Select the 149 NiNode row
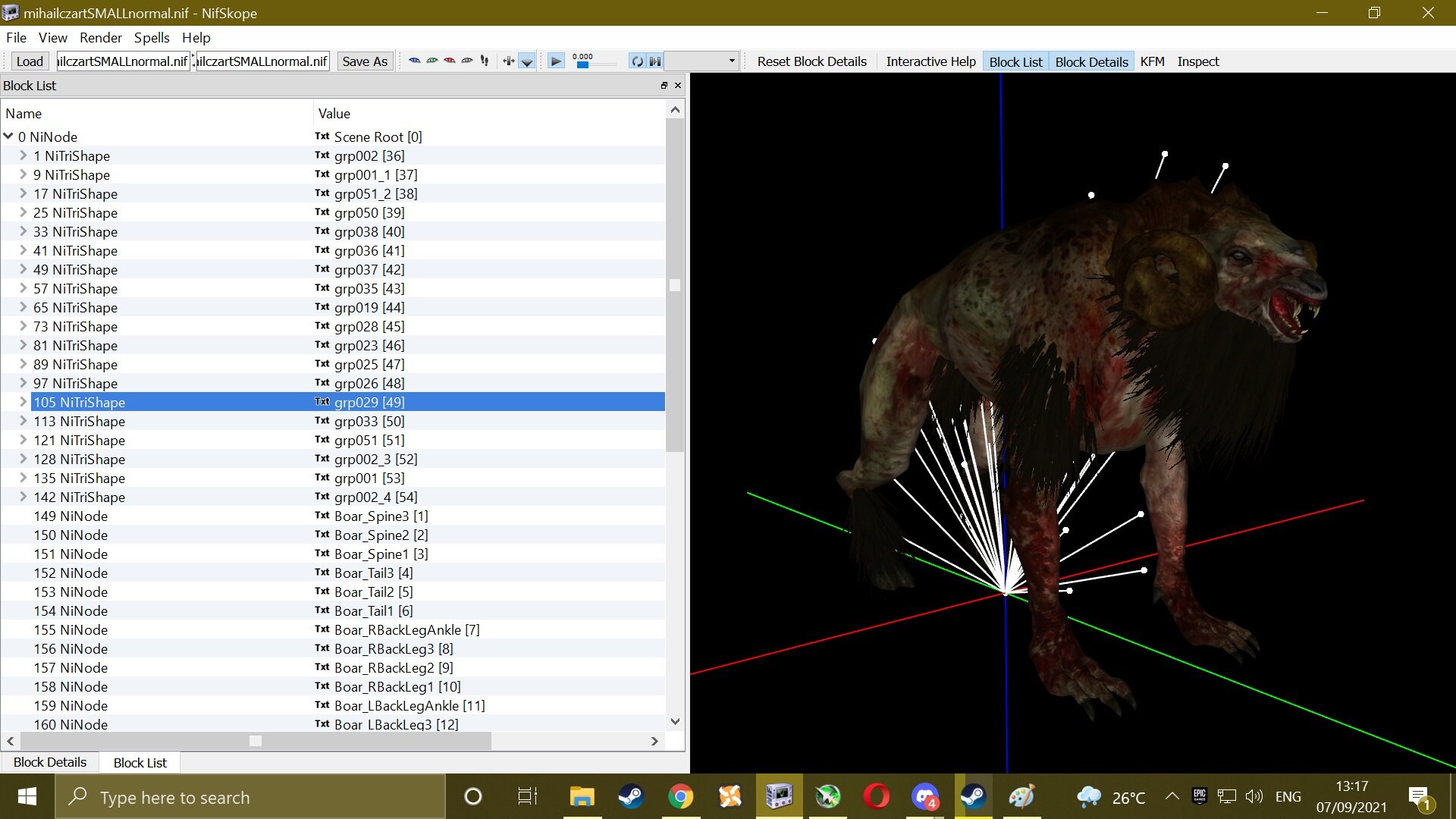1456x819 pixels. click(333, 516)
